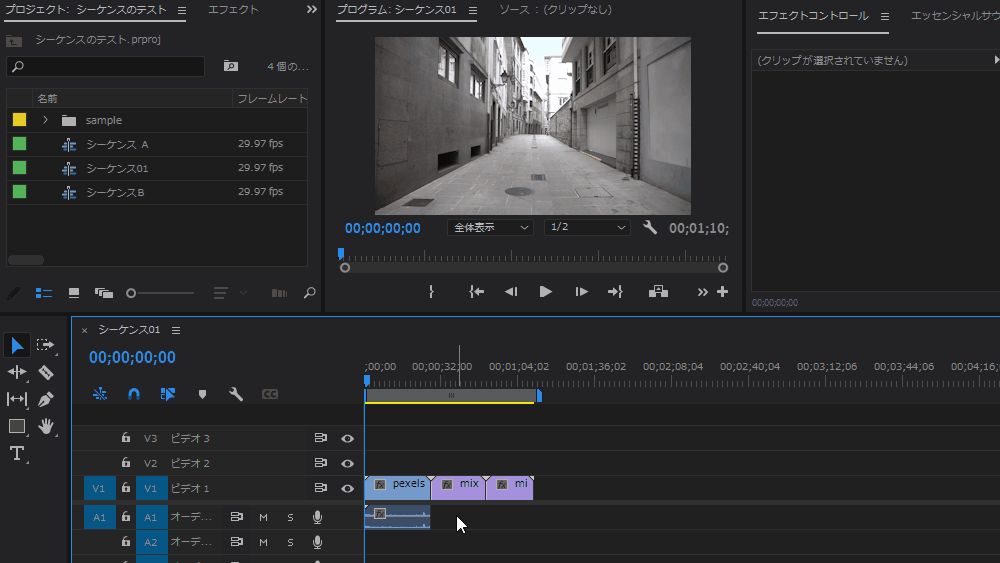Image resolution: width=1000 pixels, height=563 pixels.
Task: Open the ソース: (クリップなし) tab
Action: pyautogui.click(x=555, y=10)
